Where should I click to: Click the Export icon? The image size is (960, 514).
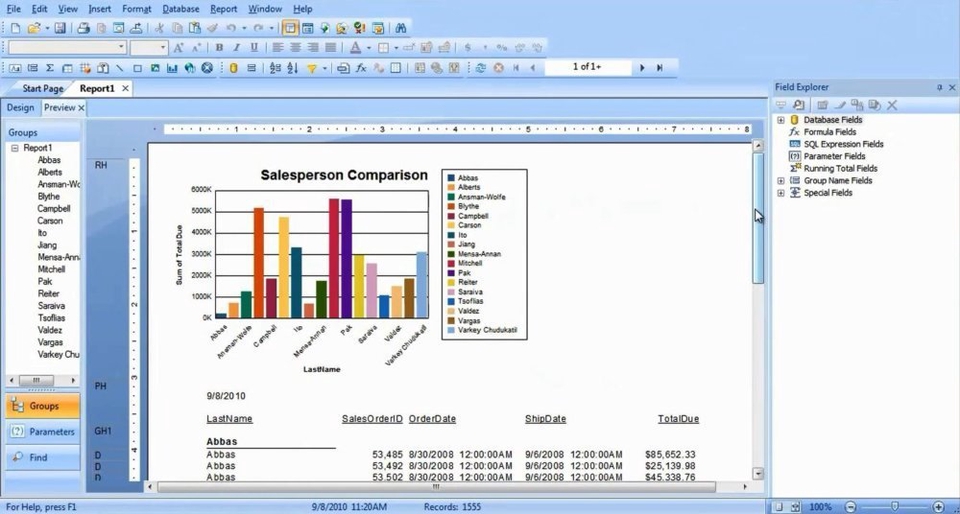(137, 28)
